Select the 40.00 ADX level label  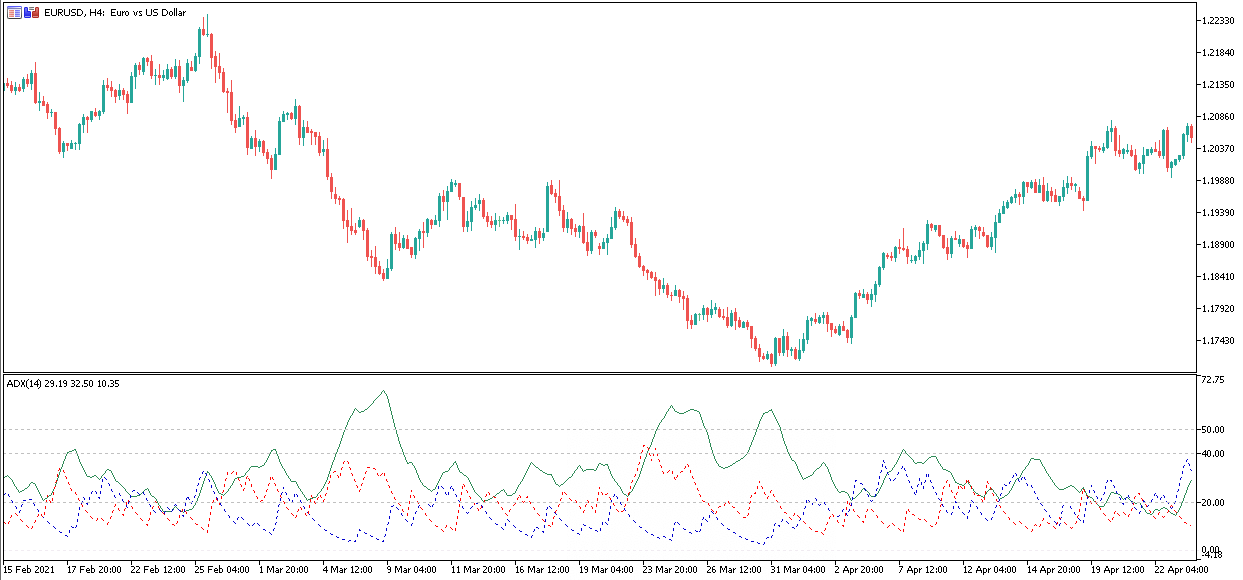click(x=1213, y=454)
